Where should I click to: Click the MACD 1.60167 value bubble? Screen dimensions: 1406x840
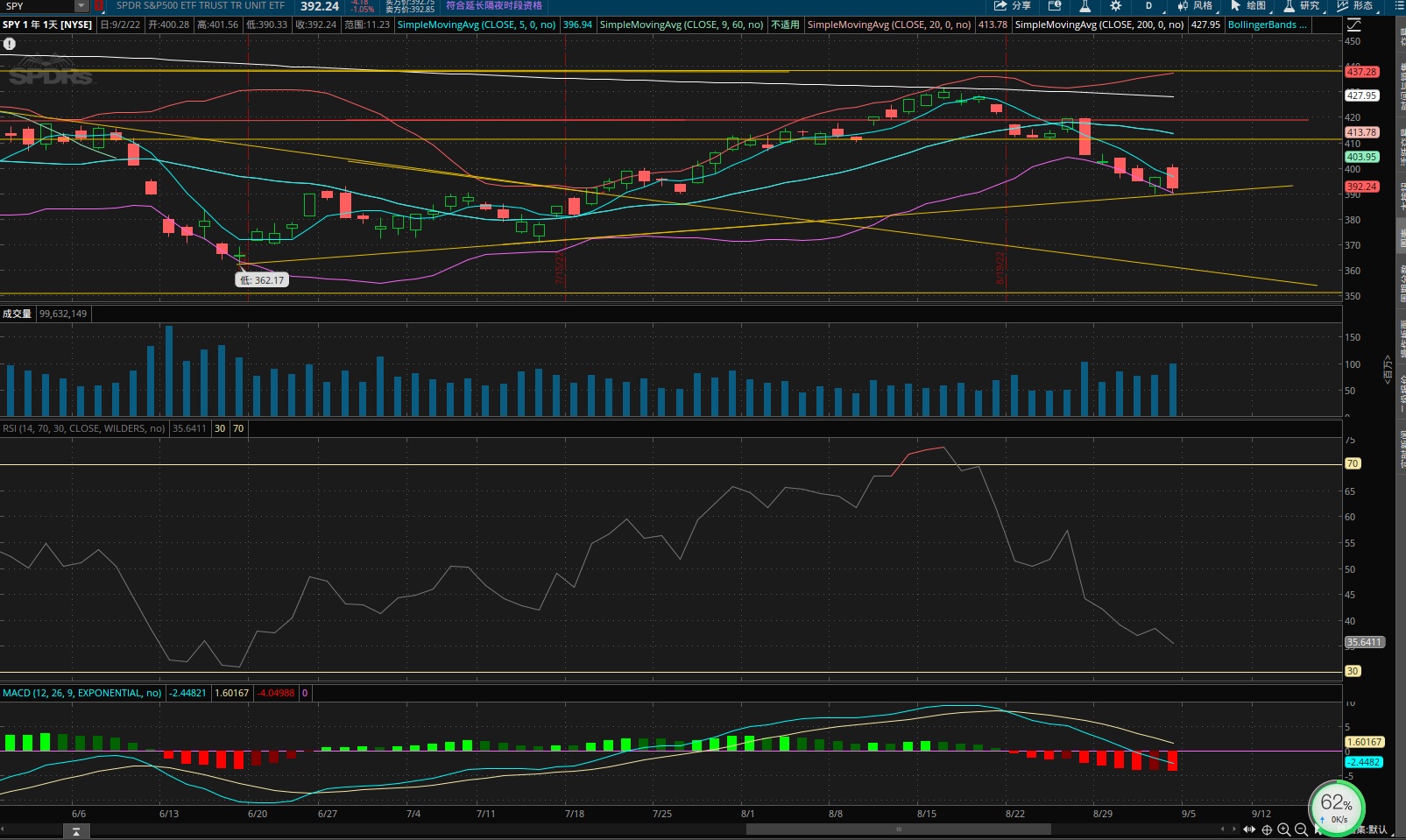1364,742
